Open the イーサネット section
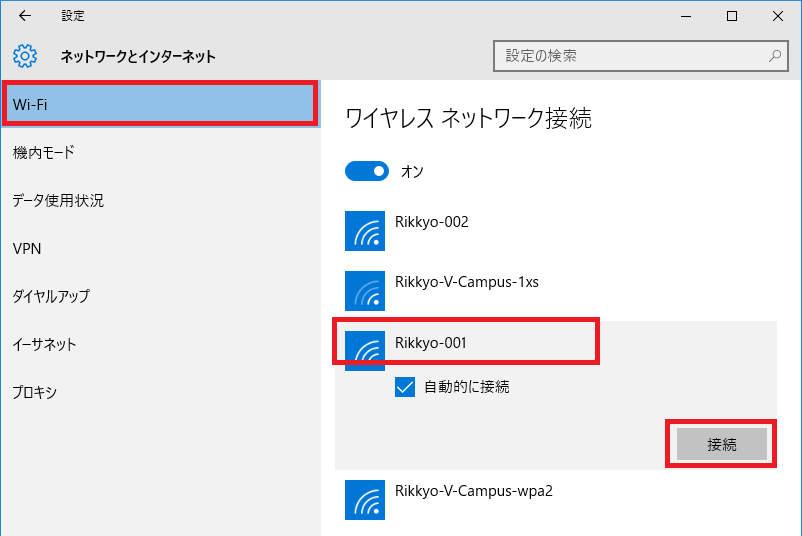The height and width of the screenshot is (536, 802). (x=160, y=344)
